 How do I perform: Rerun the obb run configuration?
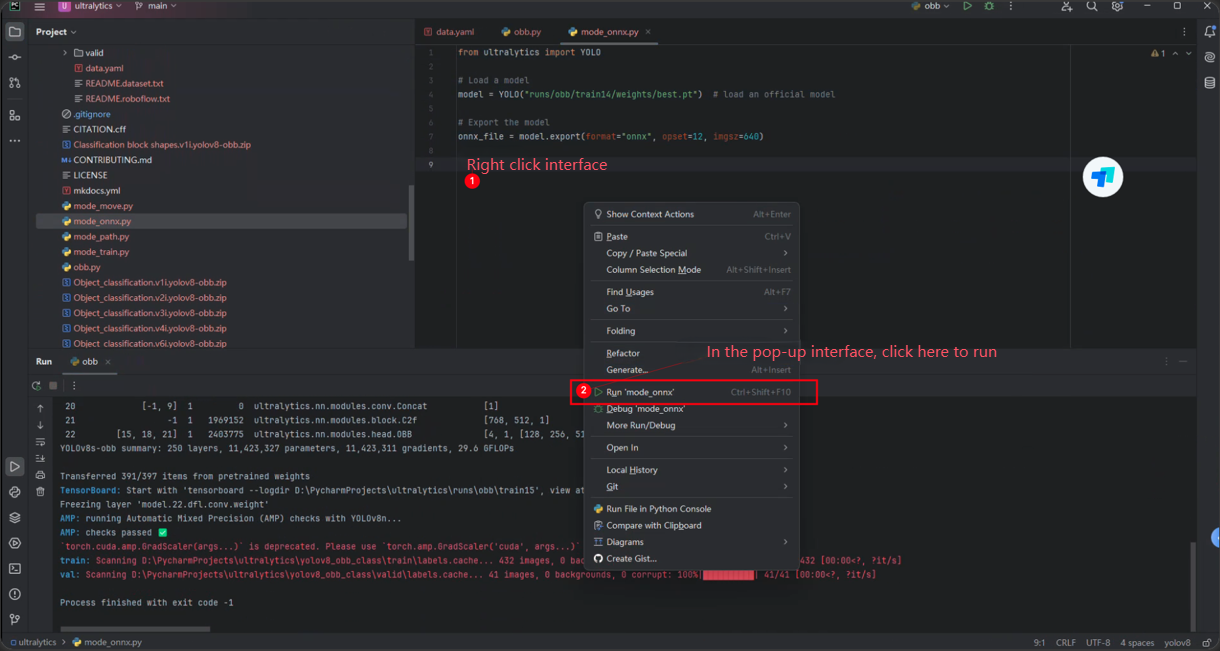[x=36, y=385]
